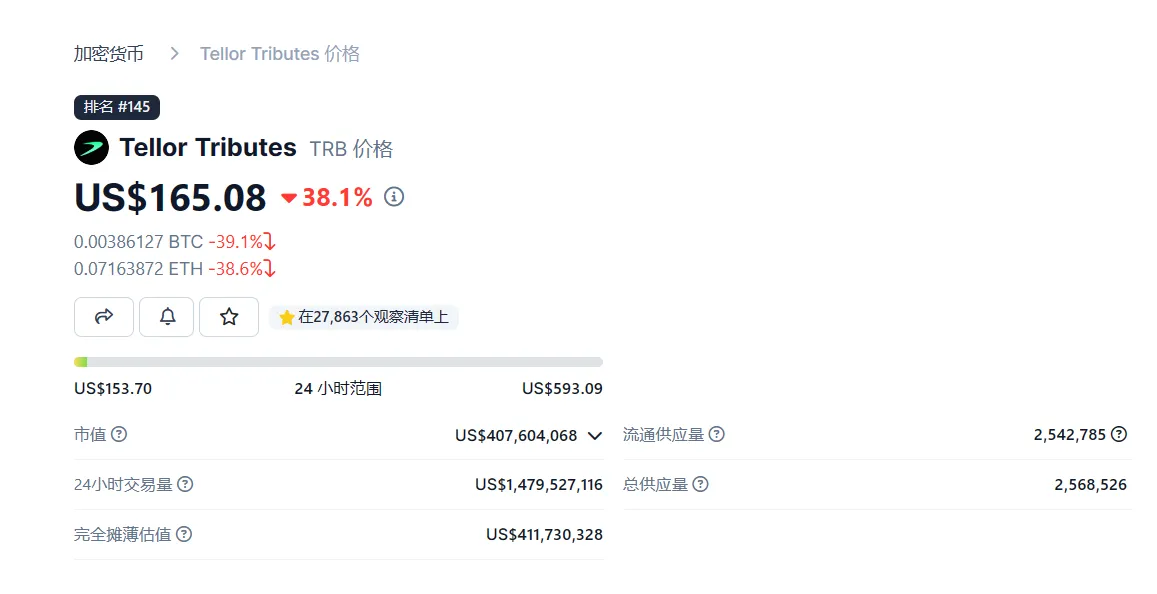The height and width of the screenshot is (594, 1157).
Task: Click the 0.07163872 ETH conversion value
Action: tap(138, 268)
